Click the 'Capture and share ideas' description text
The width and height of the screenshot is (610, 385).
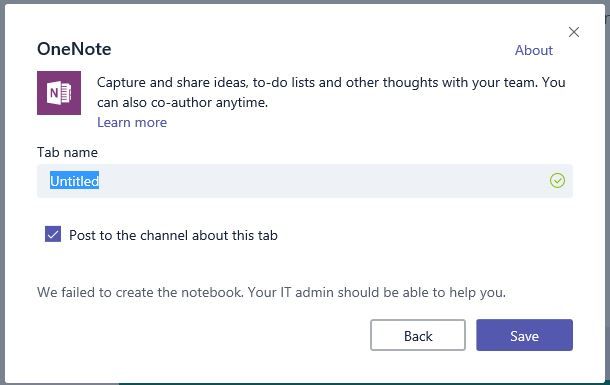coord(331,93)
